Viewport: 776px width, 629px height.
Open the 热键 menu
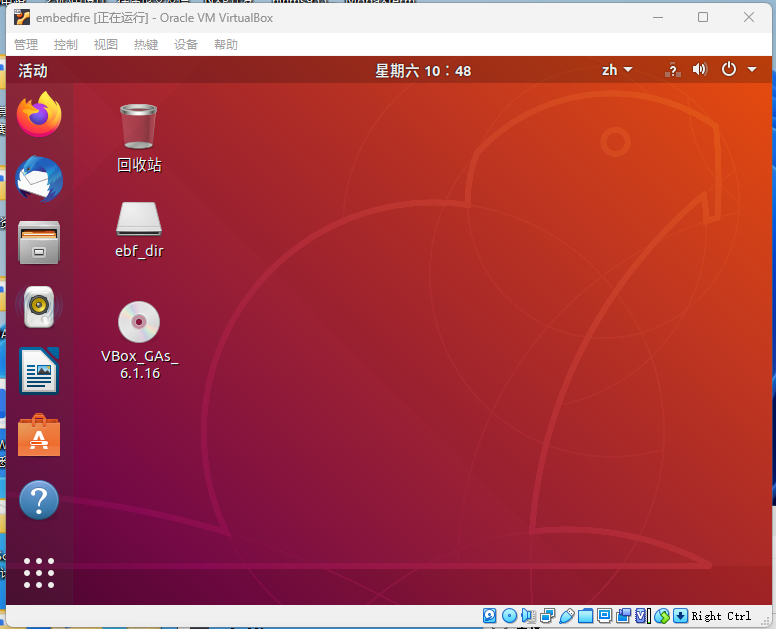pos(146,45)
